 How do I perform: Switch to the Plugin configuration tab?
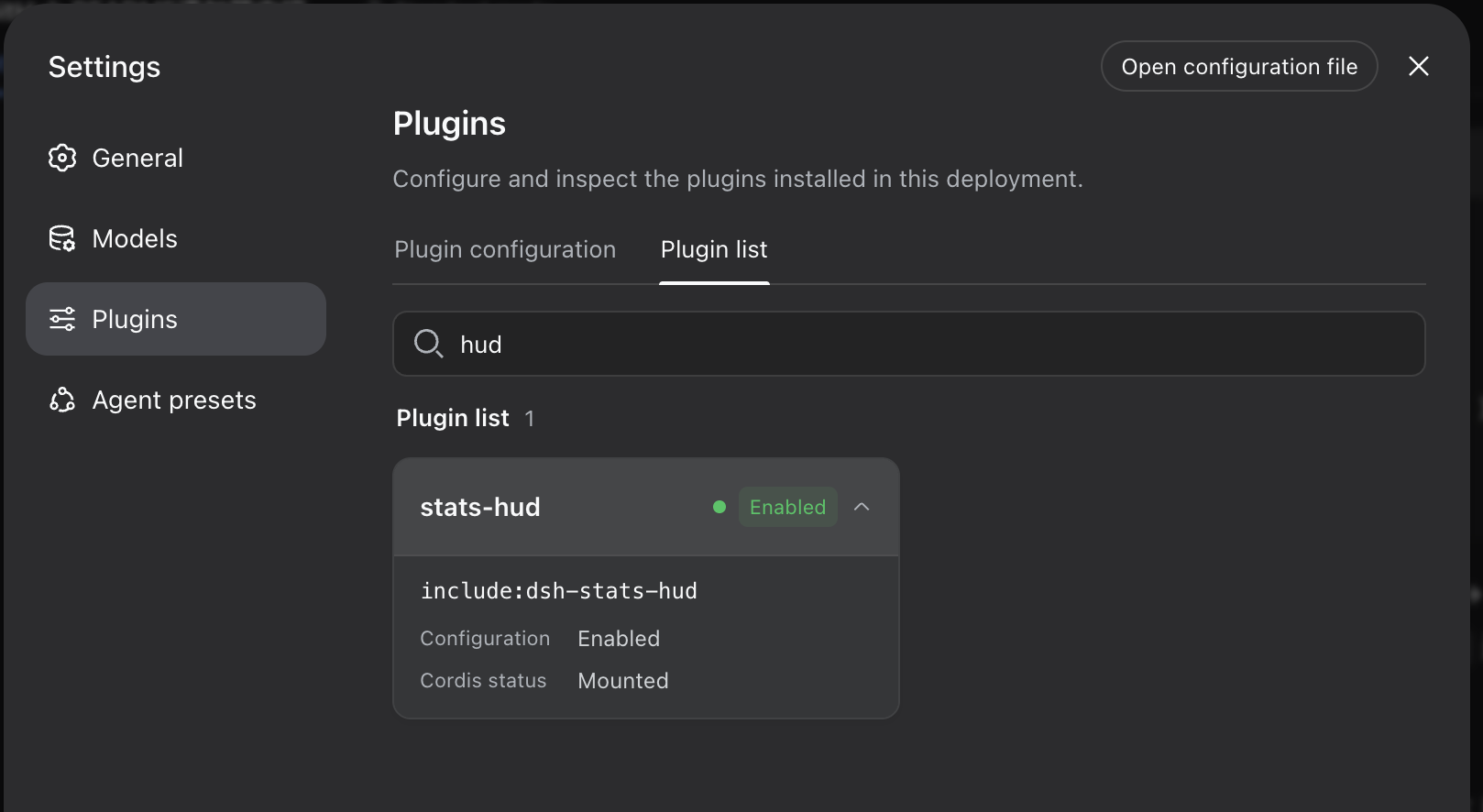coord(505,249)
